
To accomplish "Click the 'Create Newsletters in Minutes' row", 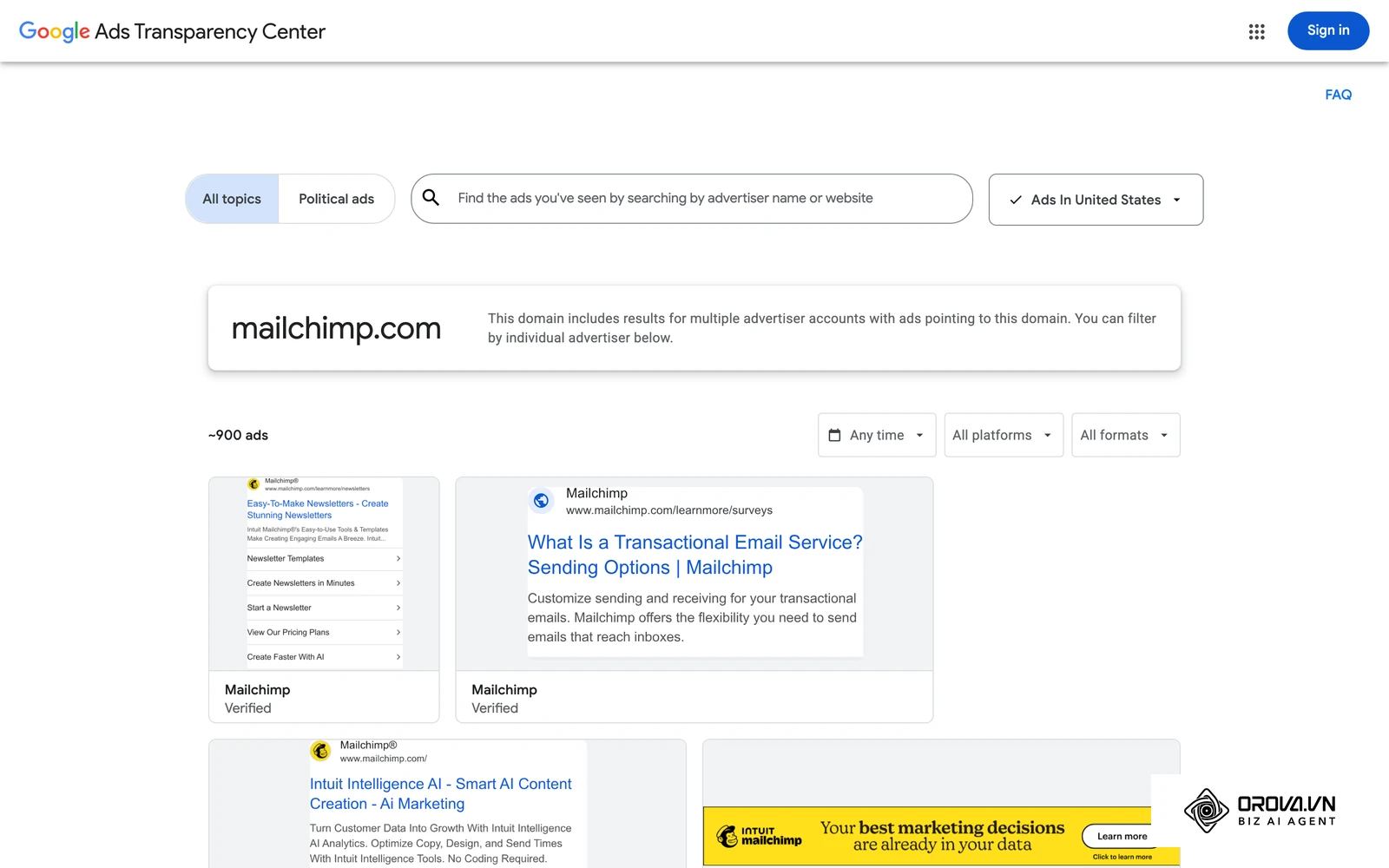I will (324, 583).
